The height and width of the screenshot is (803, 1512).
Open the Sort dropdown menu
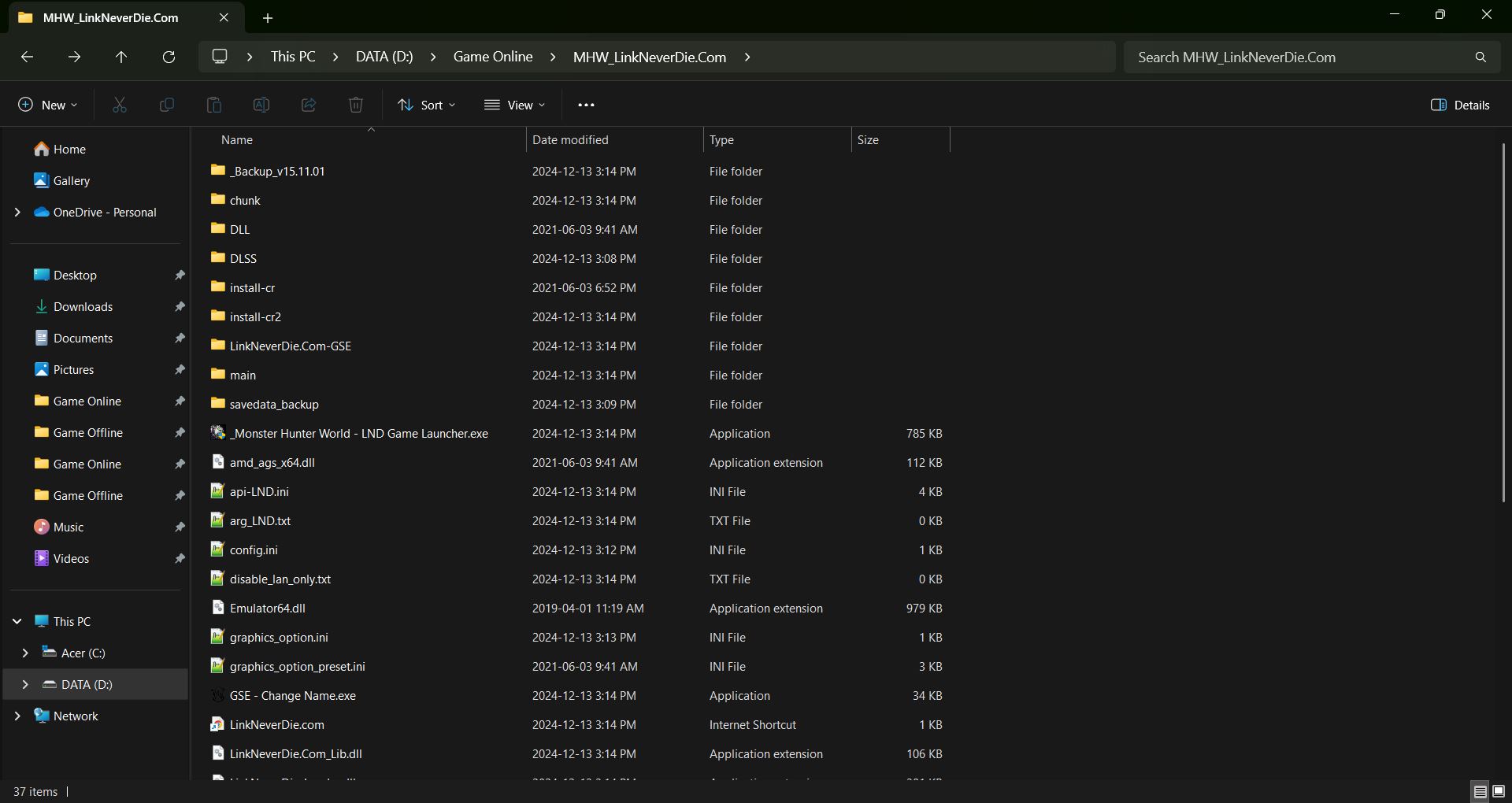[427, 105]
